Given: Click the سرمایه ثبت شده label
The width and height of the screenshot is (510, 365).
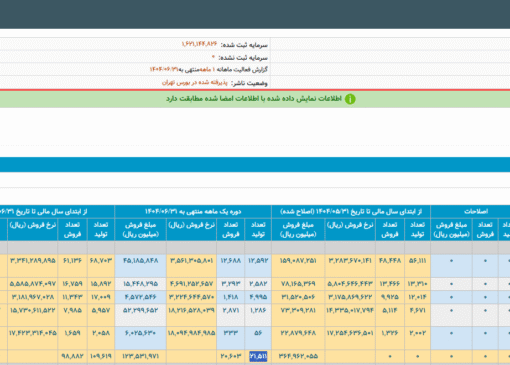Looking at the screenshot, I should tap(244, 45).
